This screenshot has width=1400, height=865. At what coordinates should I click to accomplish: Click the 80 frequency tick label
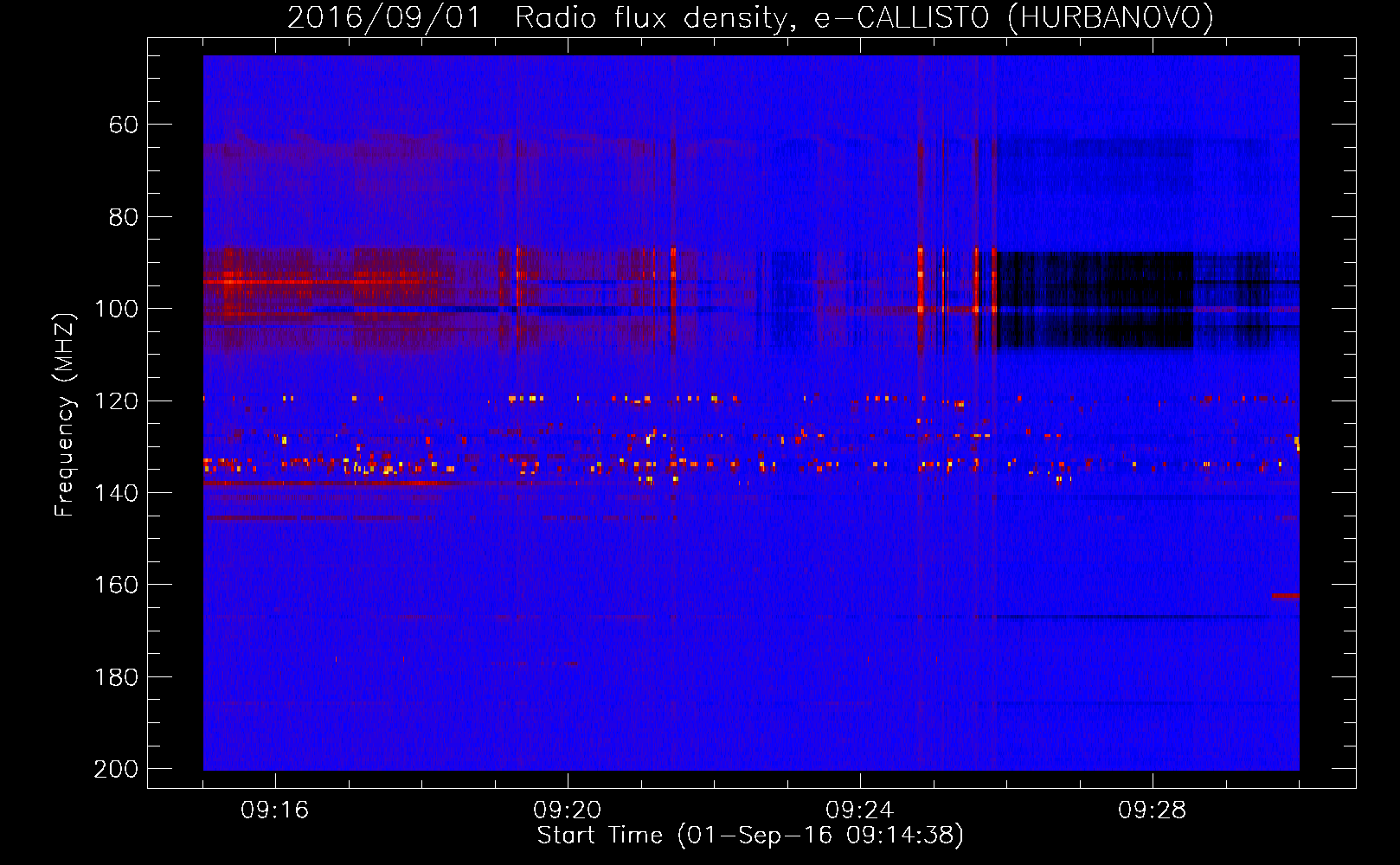(x=124, y=217)
